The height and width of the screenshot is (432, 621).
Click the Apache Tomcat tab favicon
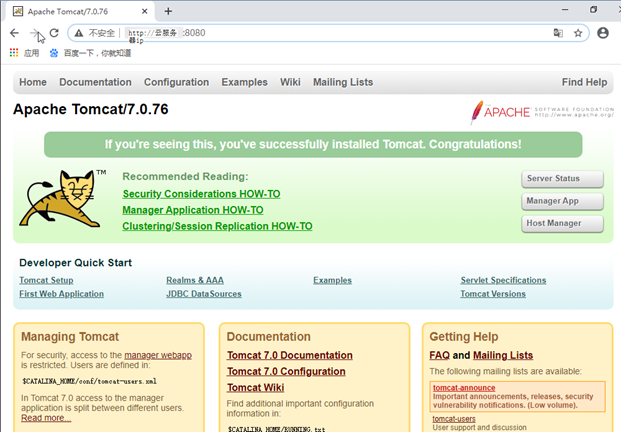click(18, 11)
